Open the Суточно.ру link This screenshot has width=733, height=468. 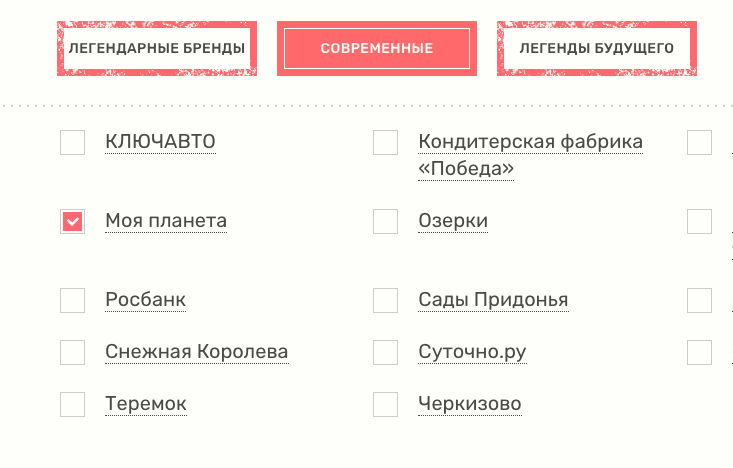pos(472,352)
